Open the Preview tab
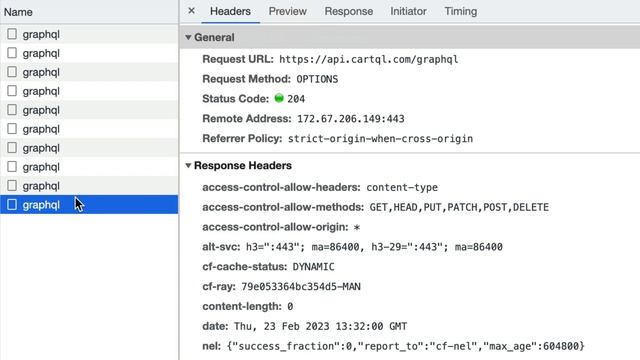The width and height of the screenshot is (640, 360). [287, 11]
